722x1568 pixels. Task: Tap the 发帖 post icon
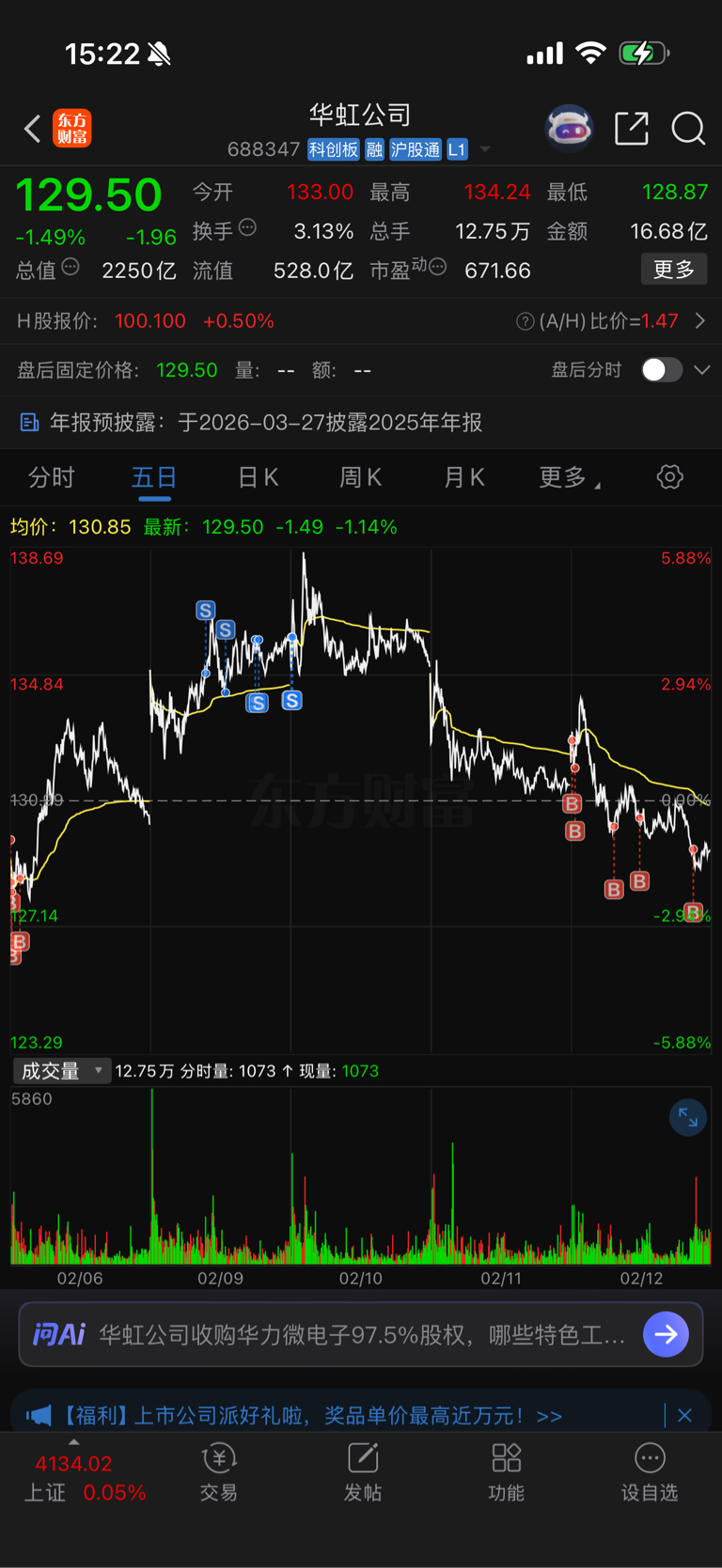pyautogui.click(x=363, y=1458)
